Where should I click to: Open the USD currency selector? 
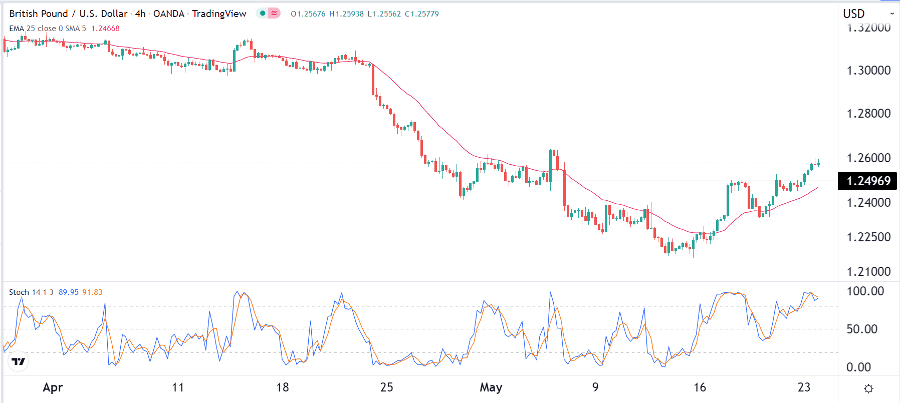(x=854, y=13)
